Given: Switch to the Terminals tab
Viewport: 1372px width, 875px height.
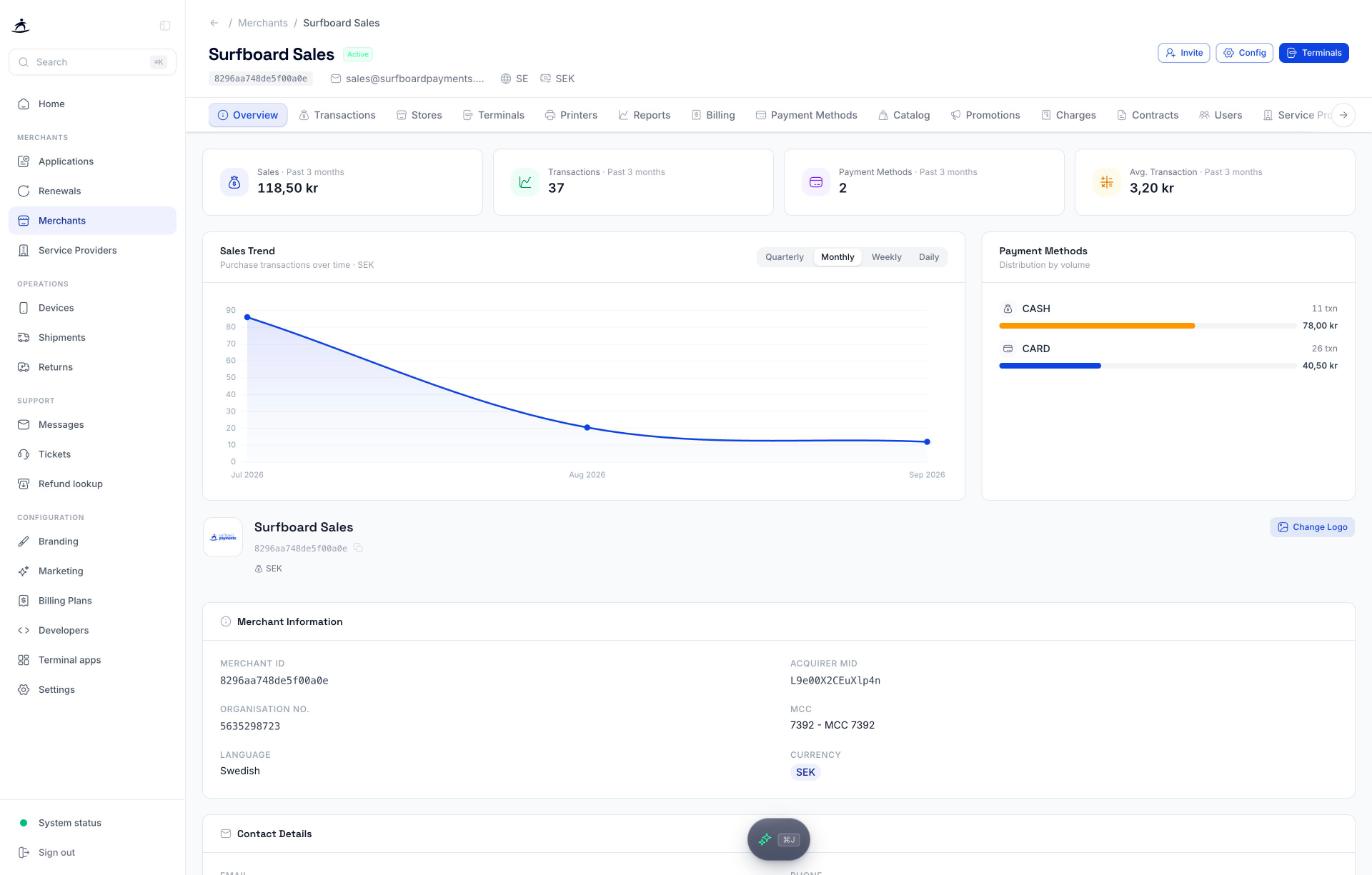Looking at the screenshot, I should pos(494,115).
